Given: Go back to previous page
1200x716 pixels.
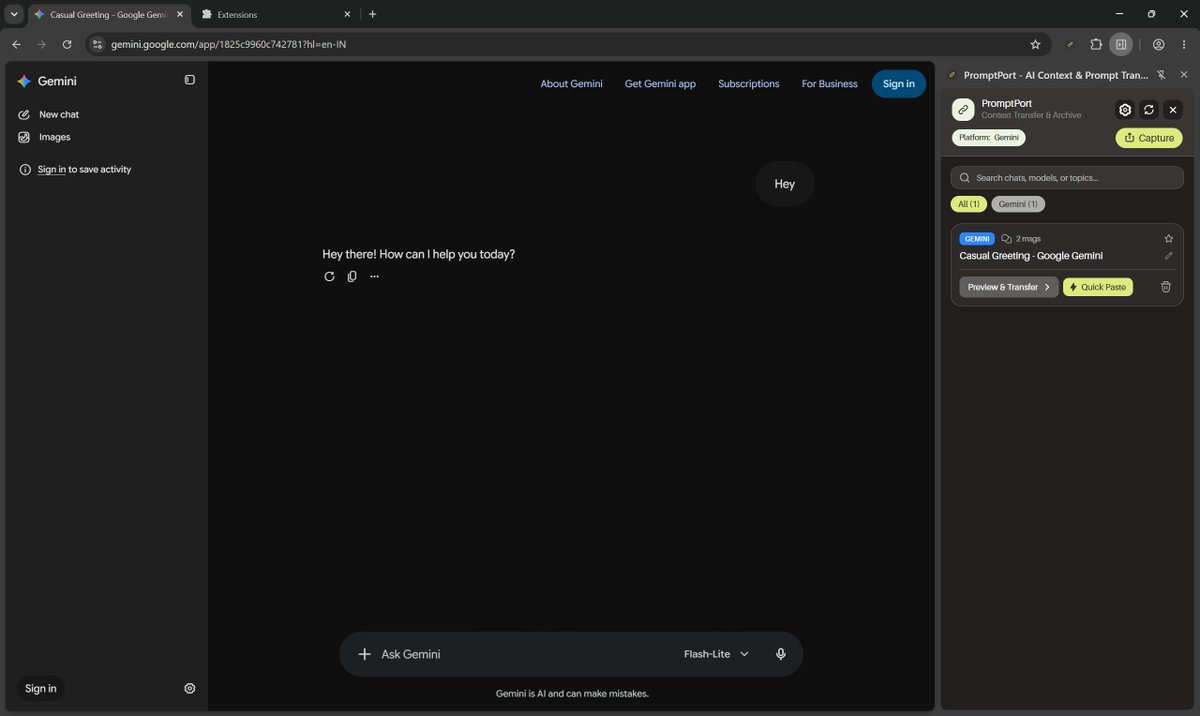Looking at the screenshot, I should tap(16, 44).
